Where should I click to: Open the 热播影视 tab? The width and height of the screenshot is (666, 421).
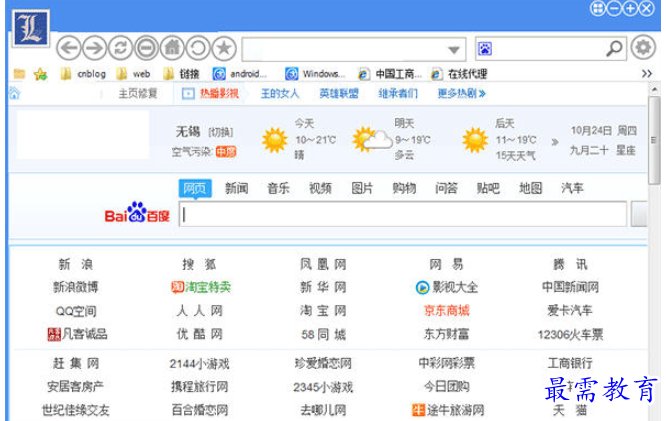(x=210, y=93)
